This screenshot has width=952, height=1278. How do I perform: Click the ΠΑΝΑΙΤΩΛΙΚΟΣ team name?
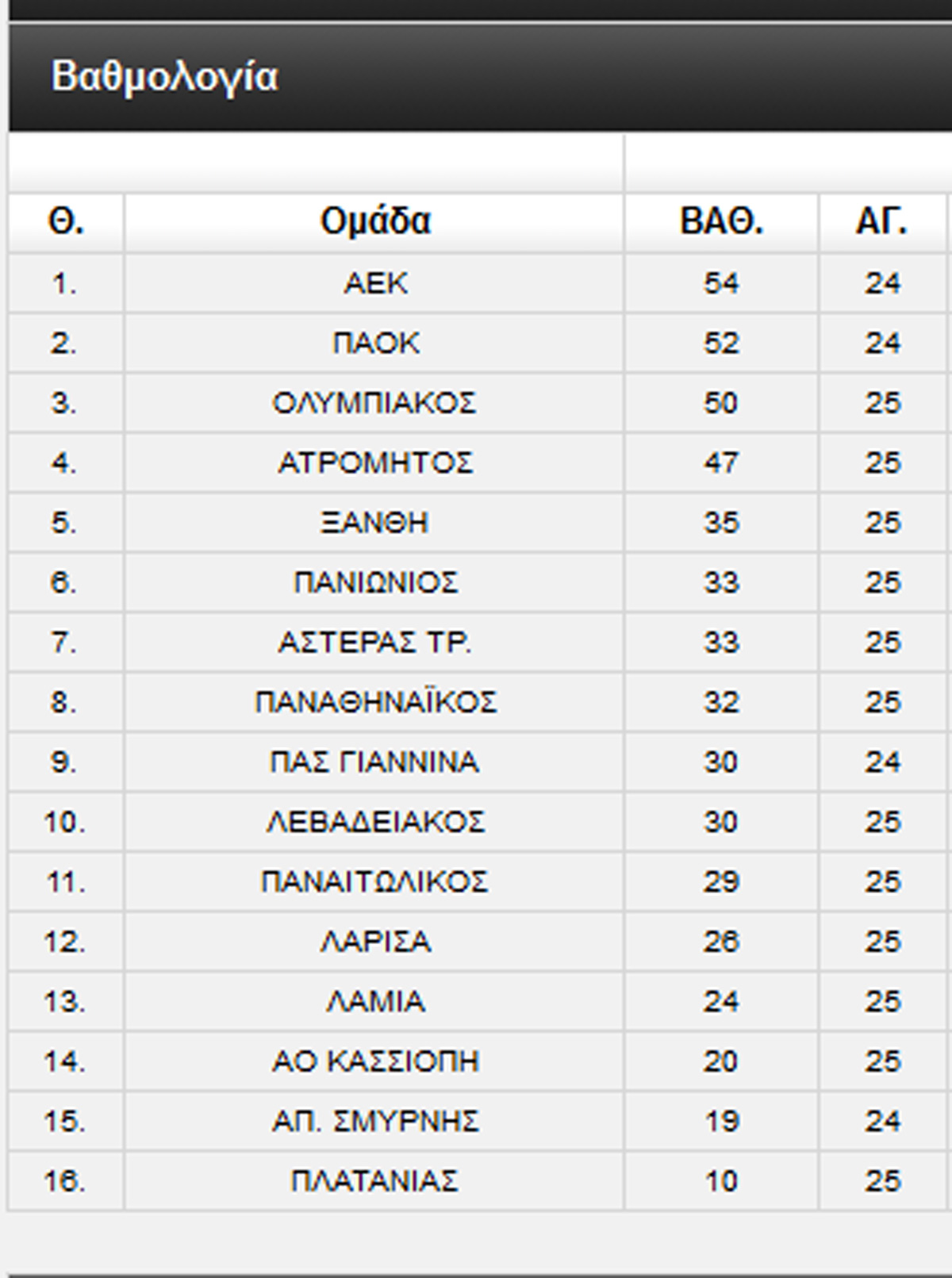click(374, 881)
